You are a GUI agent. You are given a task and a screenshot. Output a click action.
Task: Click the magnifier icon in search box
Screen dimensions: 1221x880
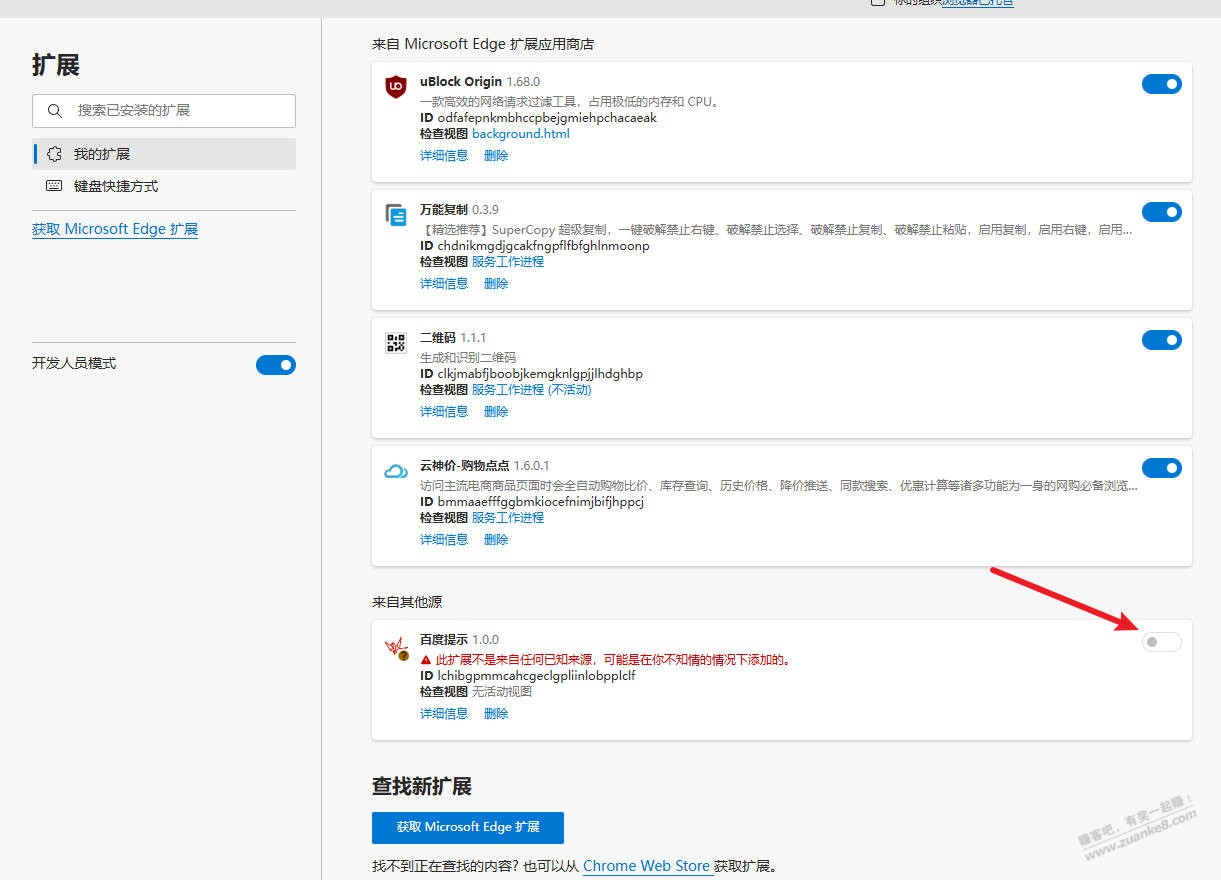pos(55,111)
